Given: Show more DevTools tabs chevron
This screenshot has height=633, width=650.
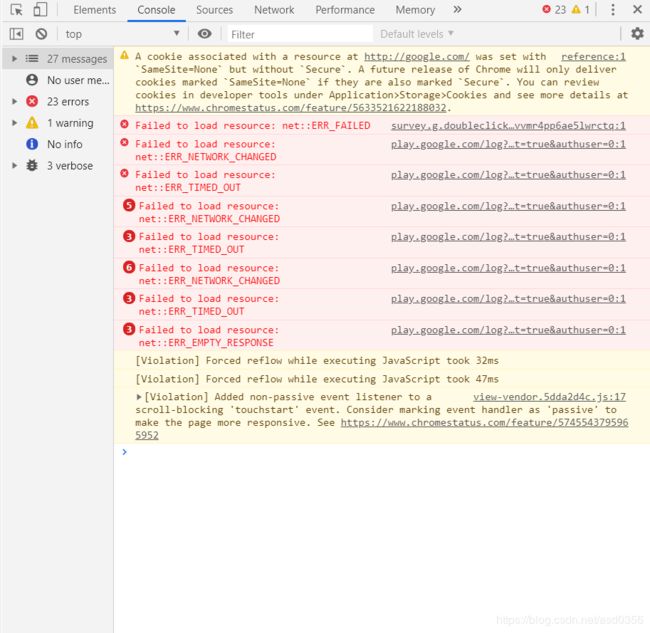Looking at the screenshot, I should (x=457, y=10).
